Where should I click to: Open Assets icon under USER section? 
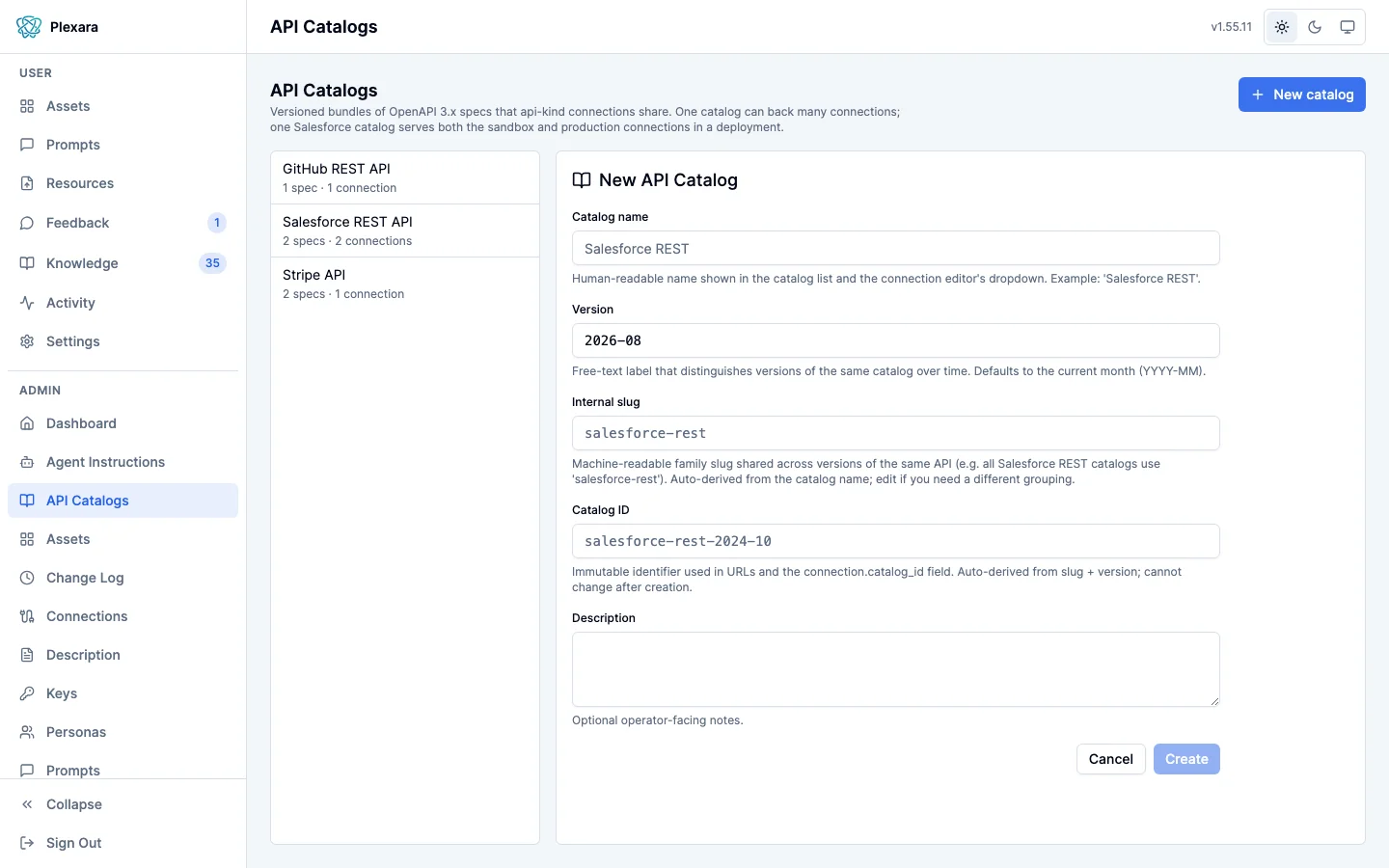tap(27, 106)
